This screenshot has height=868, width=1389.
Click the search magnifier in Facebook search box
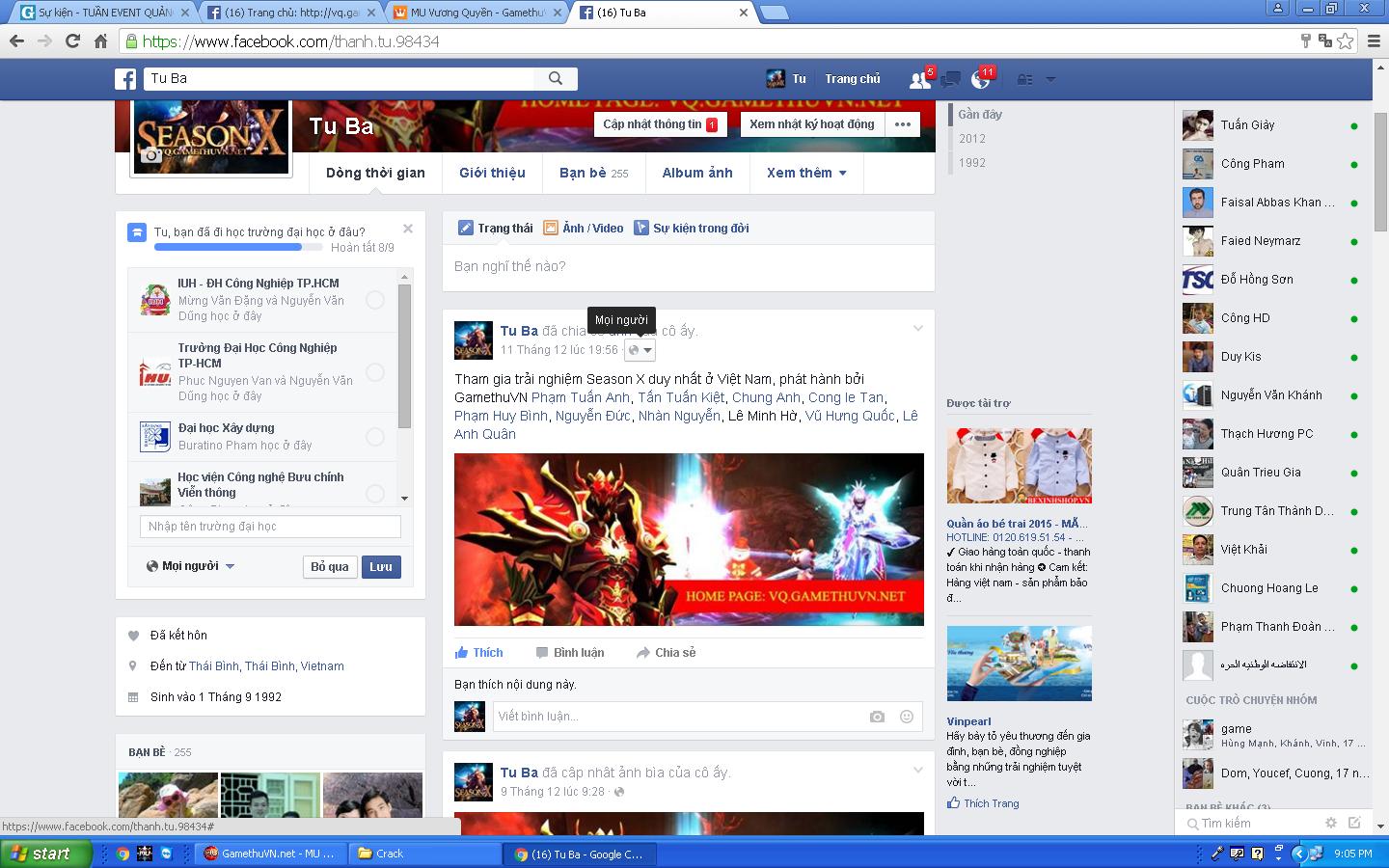coord(556,78)
